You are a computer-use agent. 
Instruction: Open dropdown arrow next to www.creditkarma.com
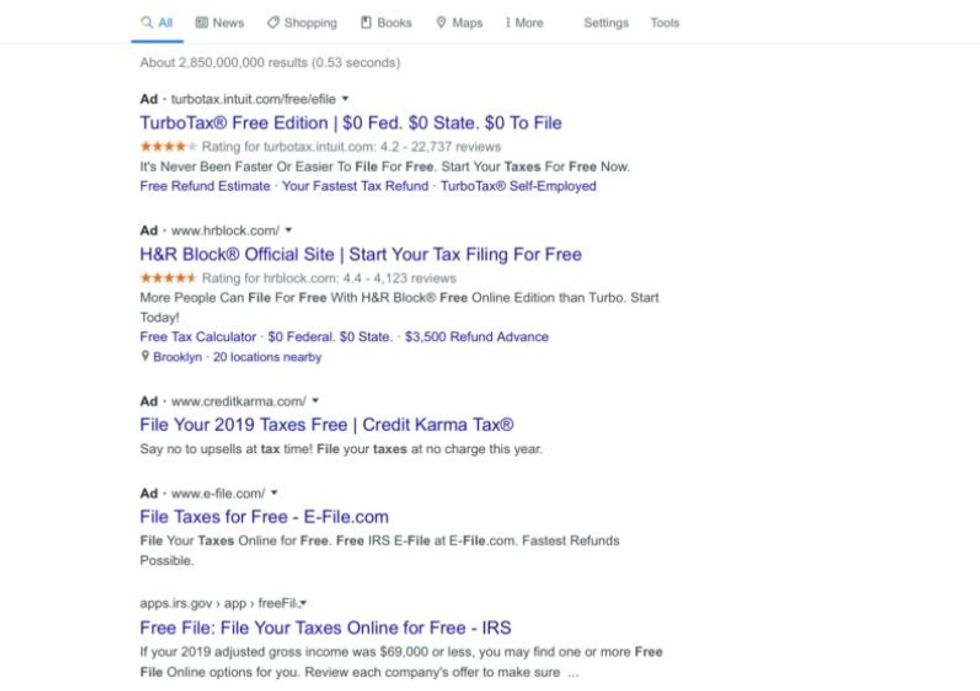[315, 401]
